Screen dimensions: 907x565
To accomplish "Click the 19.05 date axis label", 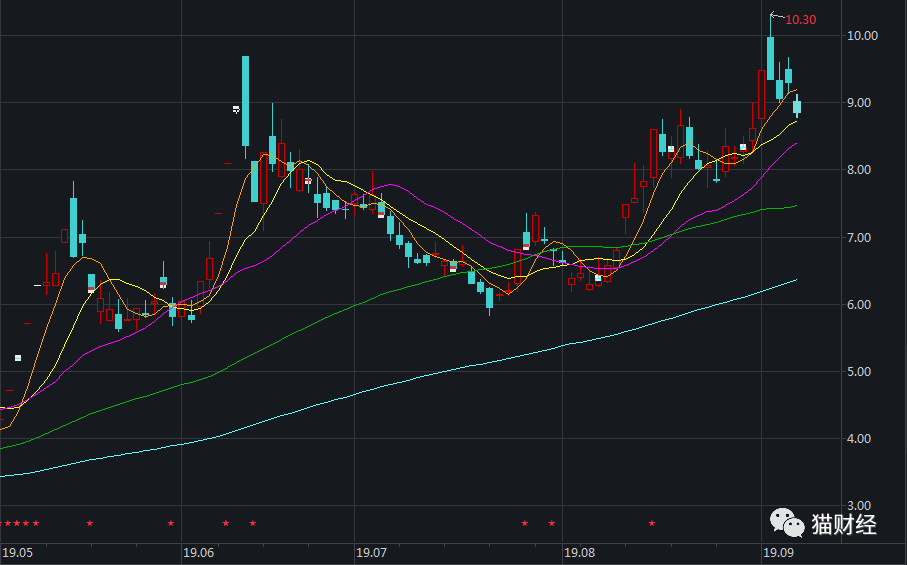I will pyautogui.click(x=17, y=553).
